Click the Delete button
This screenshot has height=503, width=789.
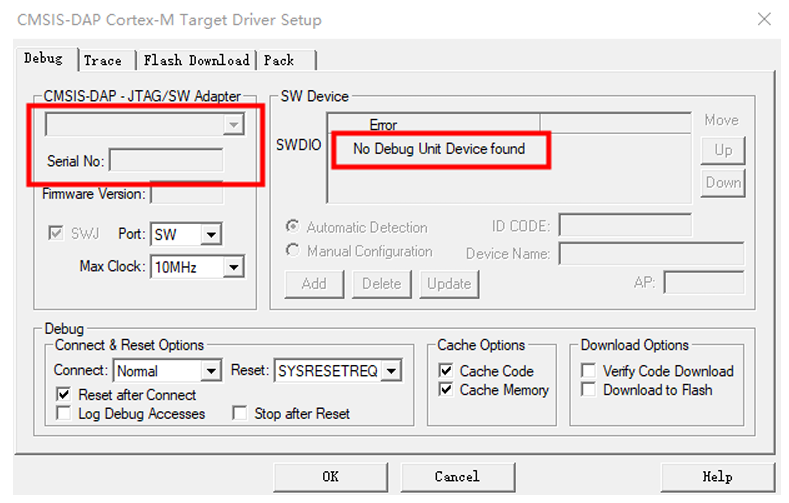[x=382, y=284]
